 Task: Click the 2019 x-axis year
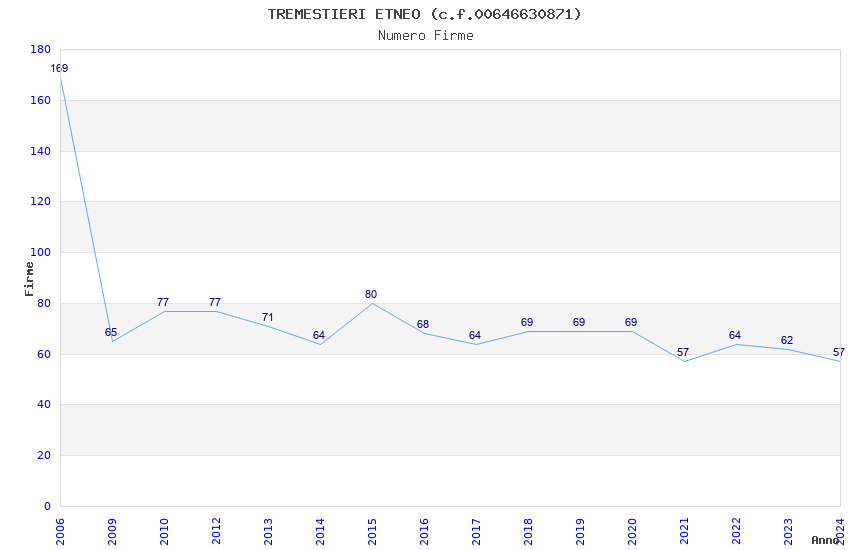point(580,532)
